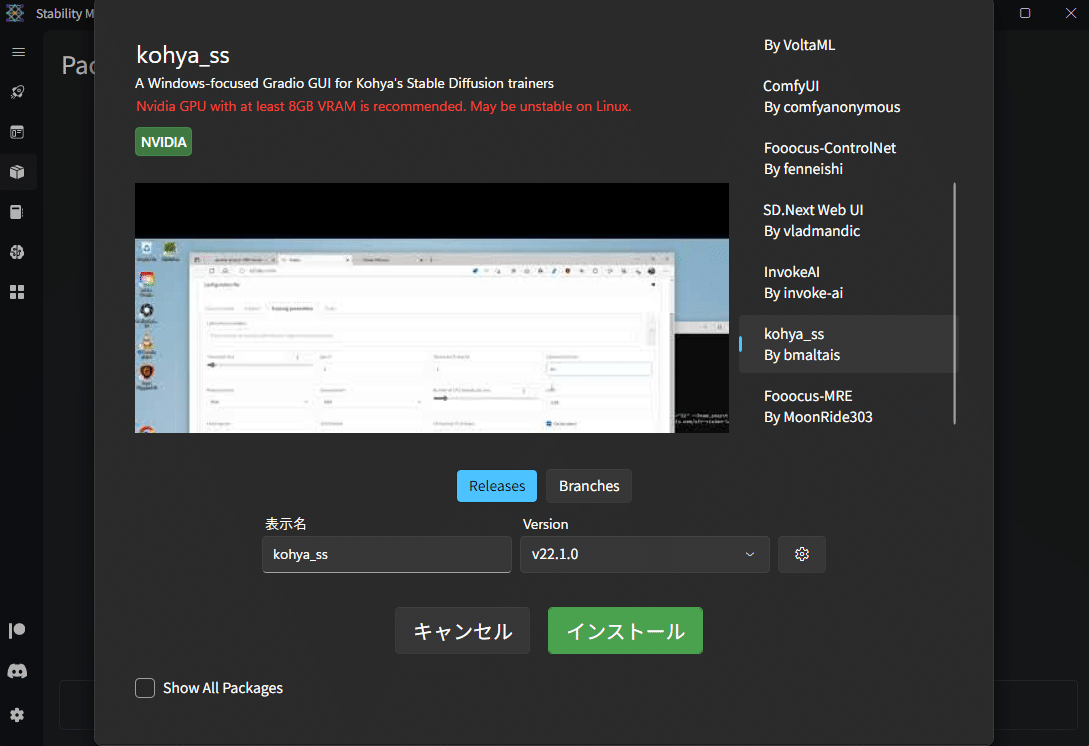Select SD.Next Web UI package
The height and width of the screenshot is (746, 1089).
pos(847,220)
